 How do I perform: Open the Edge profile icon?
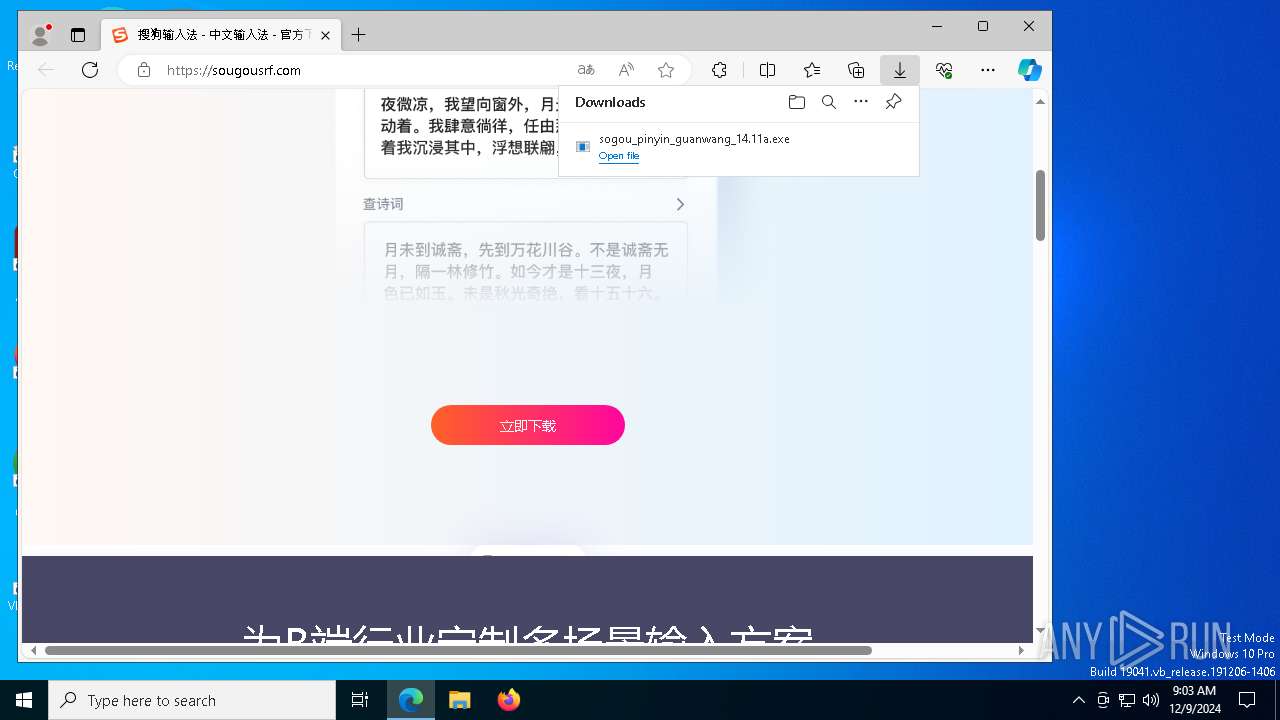coord(40,35)
